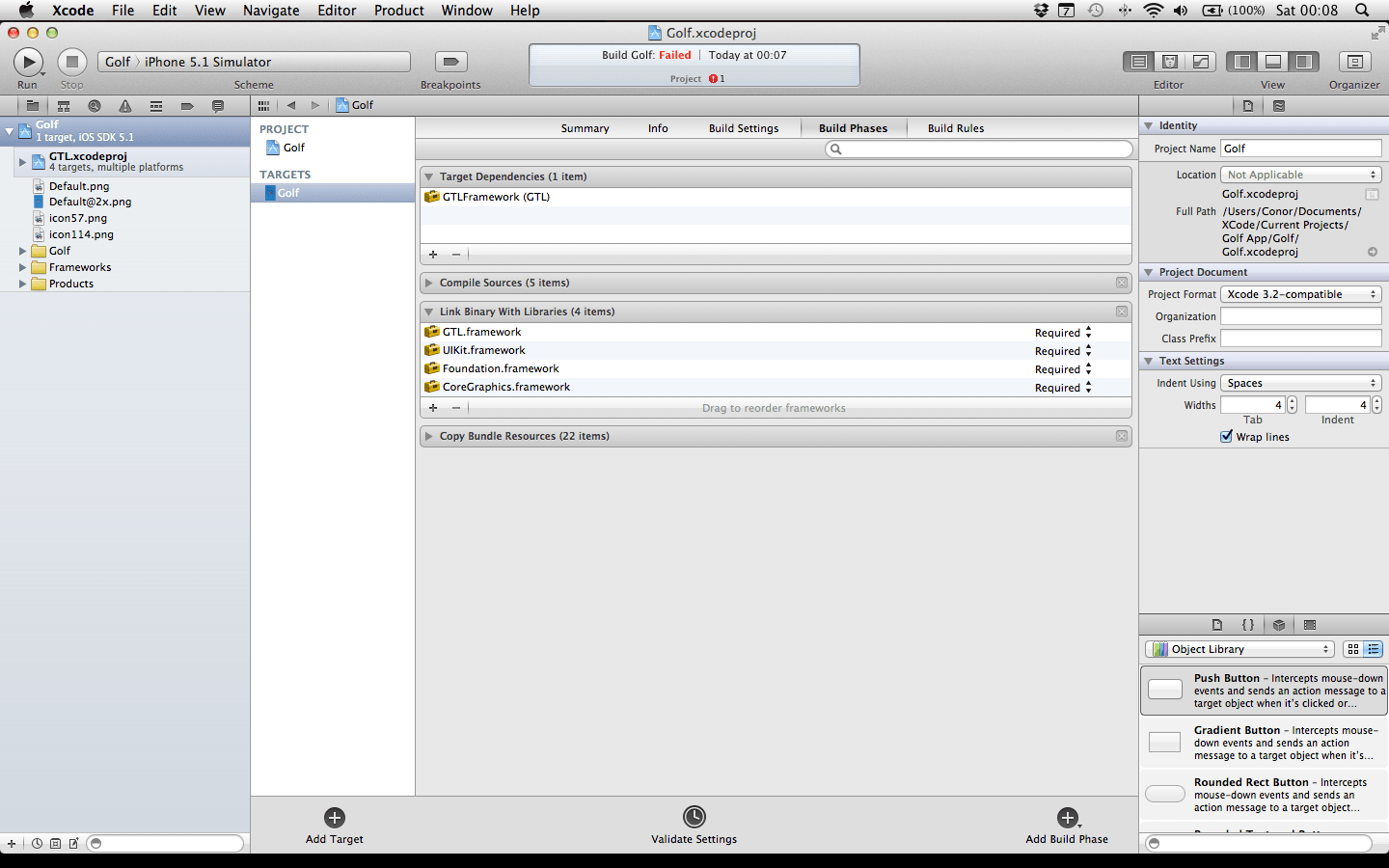Expand the Compile Sources section
The image size is (1389, 868).
(x=429, y=283)
